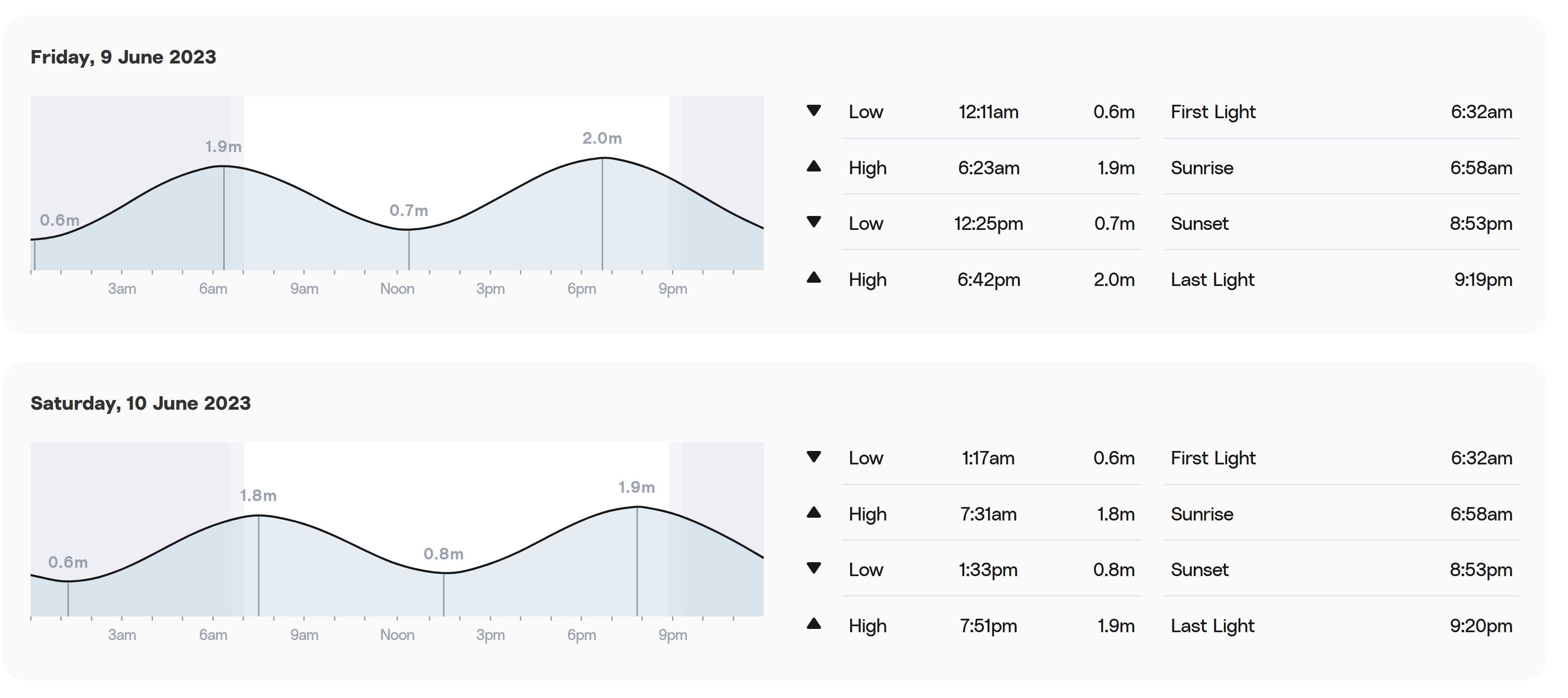The height and width of the screenshot is (698, 1568).
Task: Click the Friday Sunset 8:53pm entry
Action: (x=1342, y=223)
